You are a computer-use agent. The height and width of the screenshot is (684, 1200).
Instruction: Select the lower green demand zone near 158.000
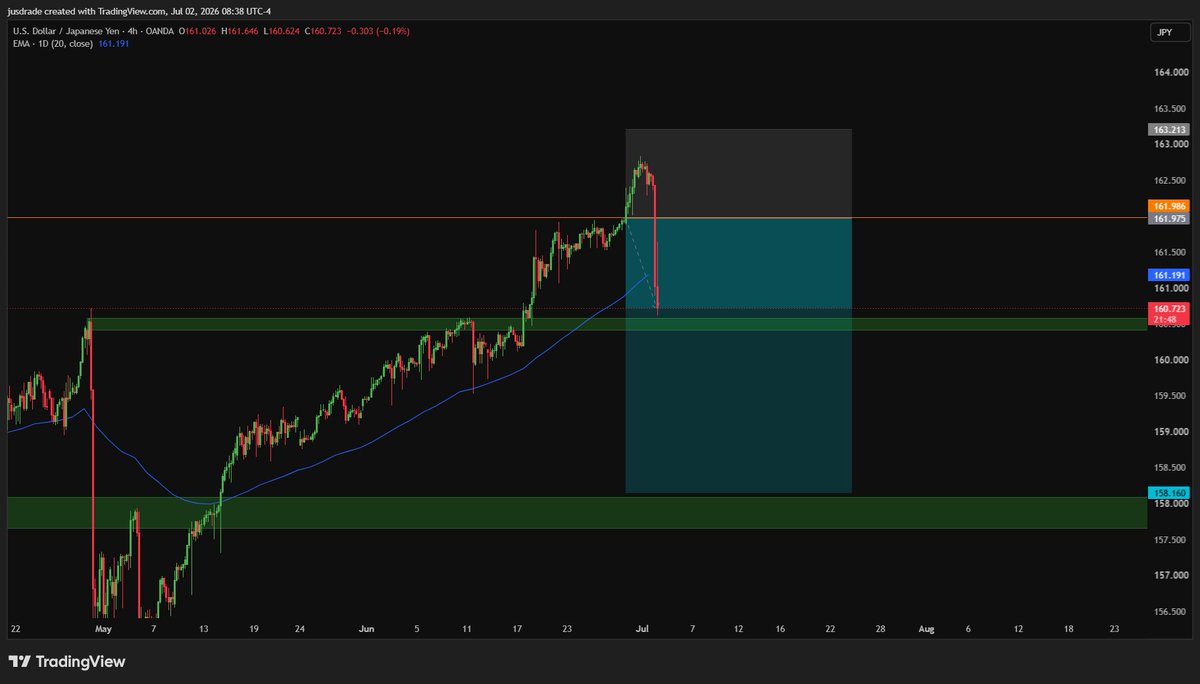tap(576, 512)
